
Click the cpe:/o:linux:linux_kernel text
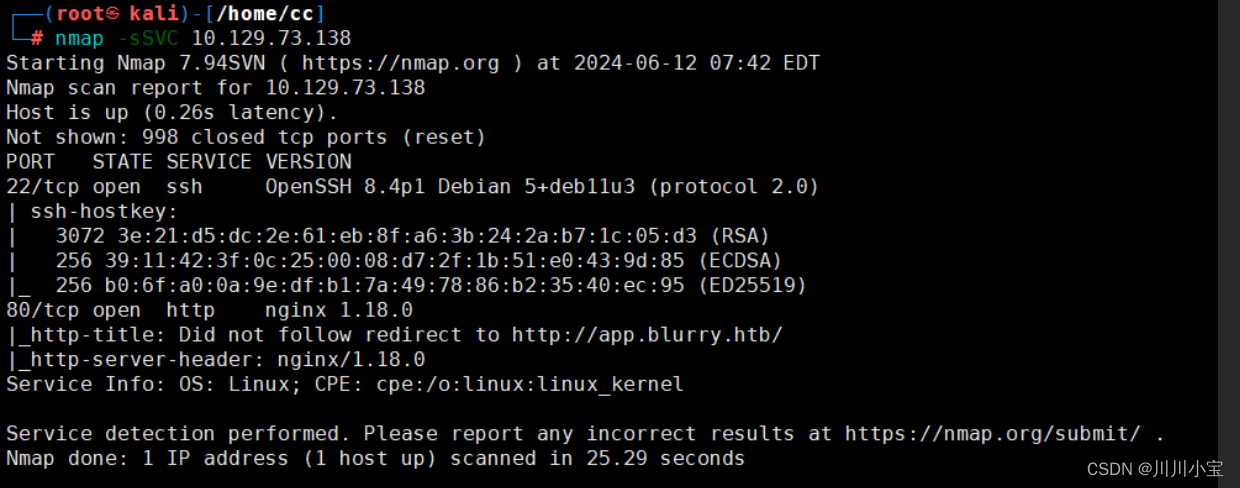pos(530,384)
